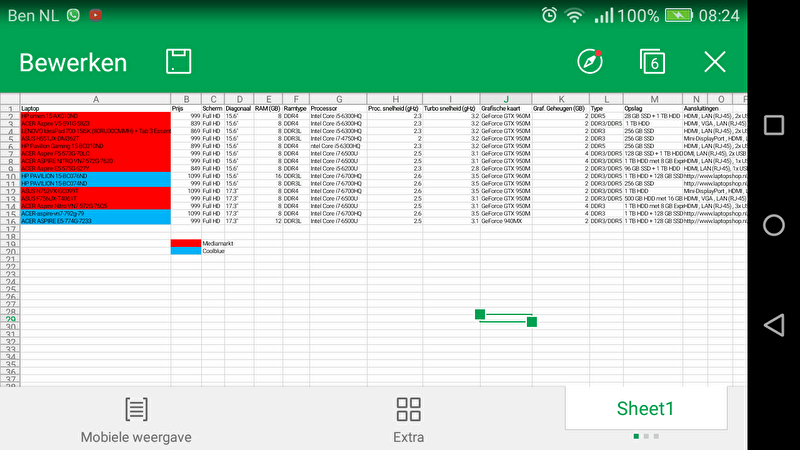This screenshot has height=450, width=800.
Task: Select column K header
Action: [561, 99]
